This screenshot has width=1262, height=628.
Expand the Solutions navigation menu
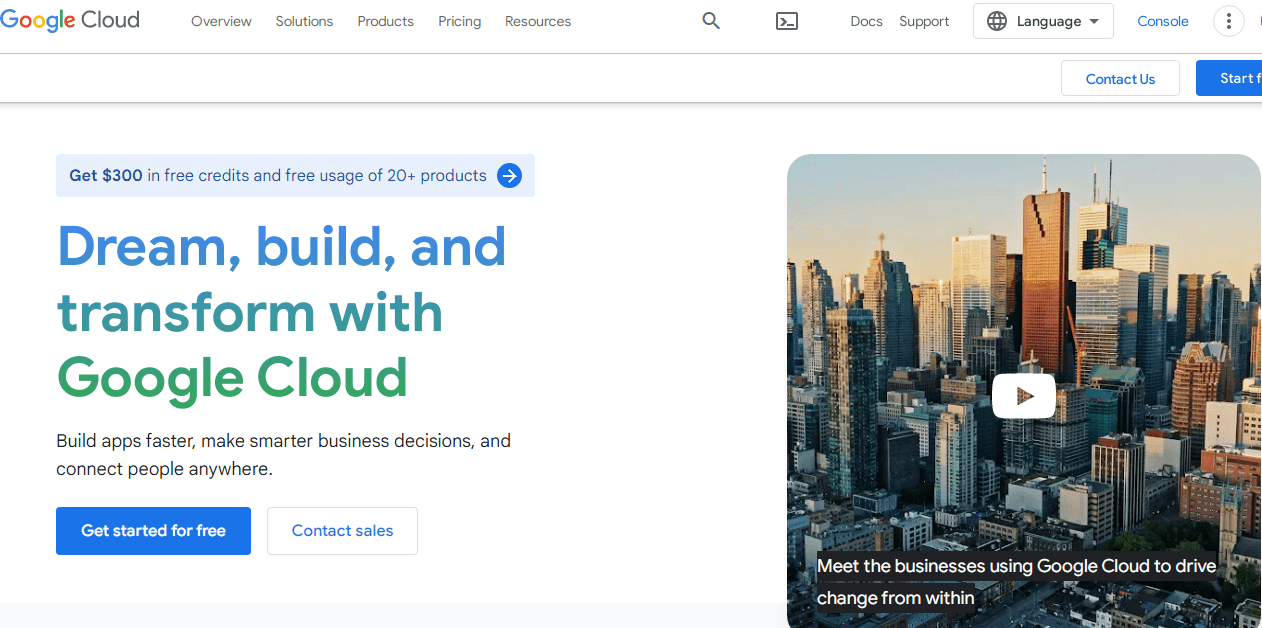[x=304, y=21]
